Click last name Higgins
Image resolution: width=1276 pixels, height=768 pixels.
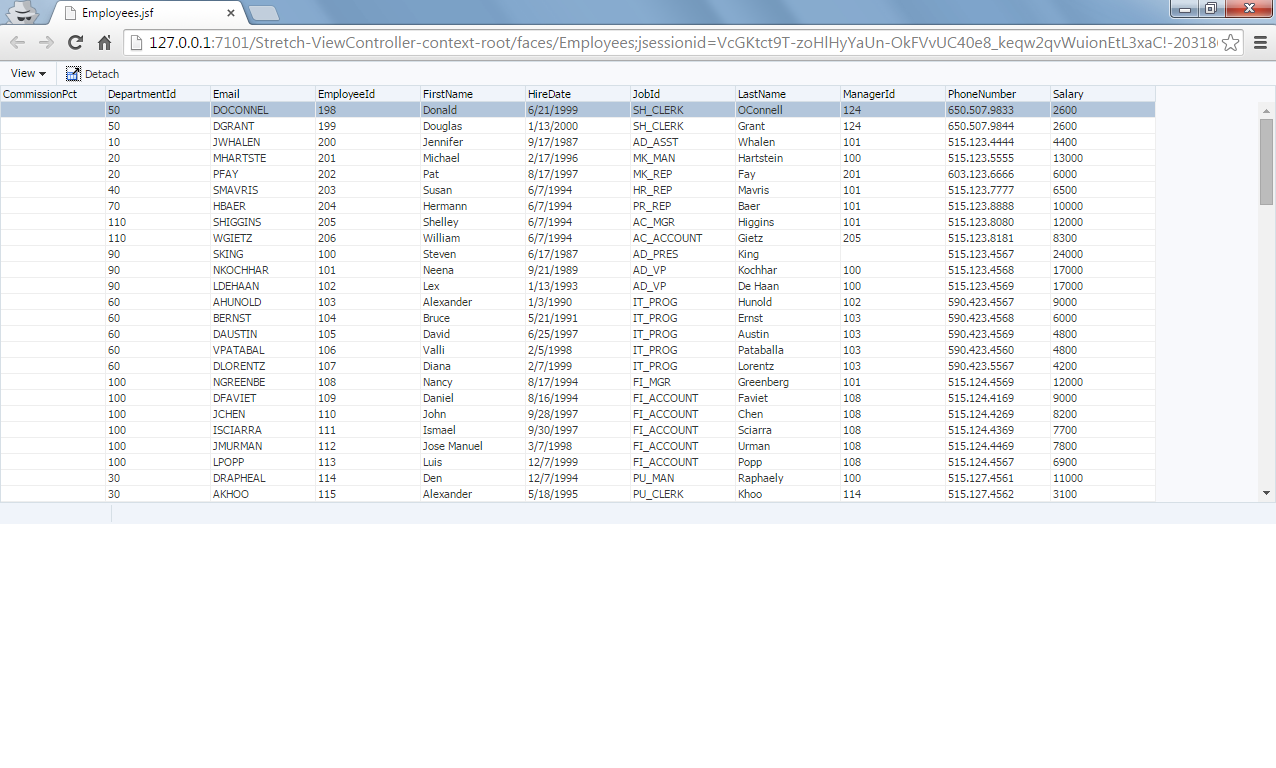pyautogui.click(x=756, y=222)
